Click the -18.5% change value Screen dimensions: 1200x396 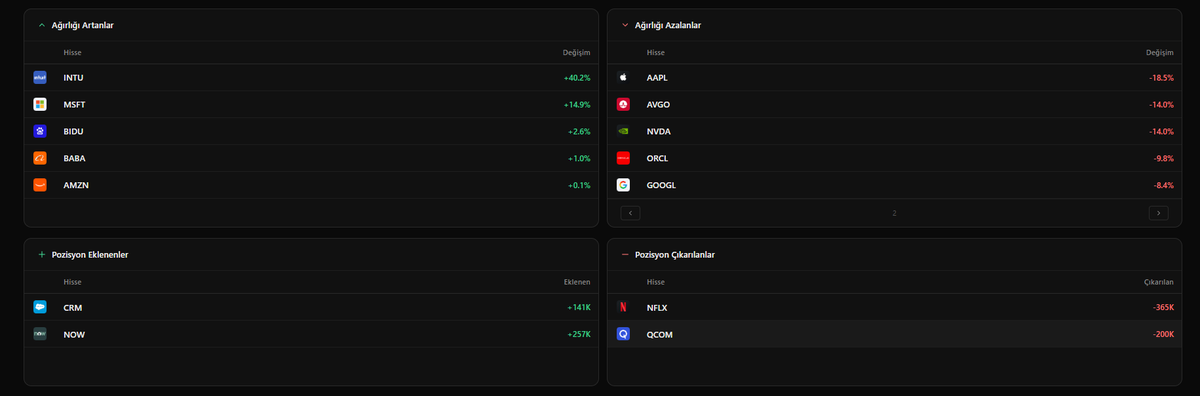click(x=1161, y=77)
